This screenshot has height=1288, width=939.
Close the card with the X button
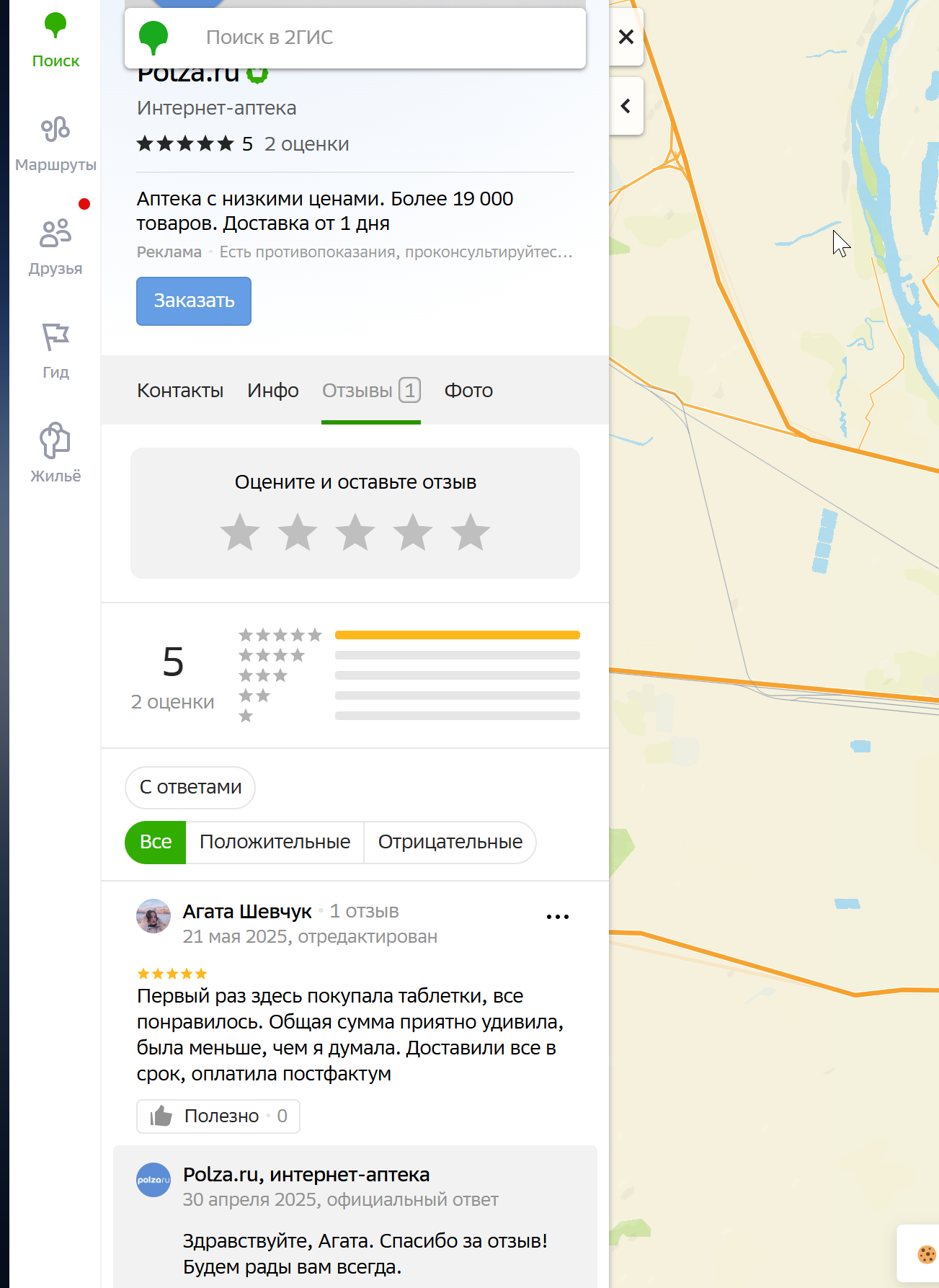tap(626, 37)
